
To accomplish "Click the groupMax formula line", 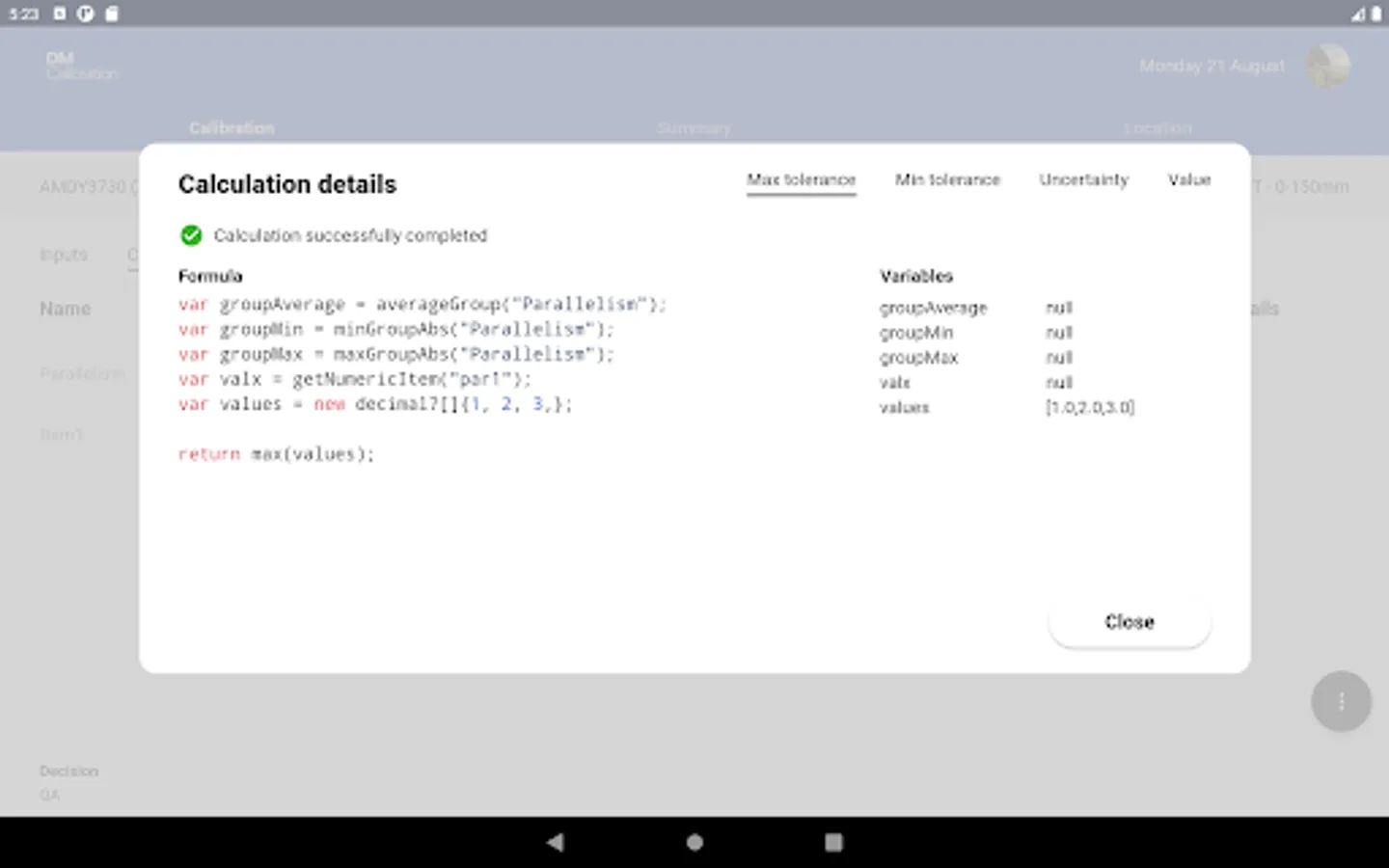I will (x=395, y=355).
